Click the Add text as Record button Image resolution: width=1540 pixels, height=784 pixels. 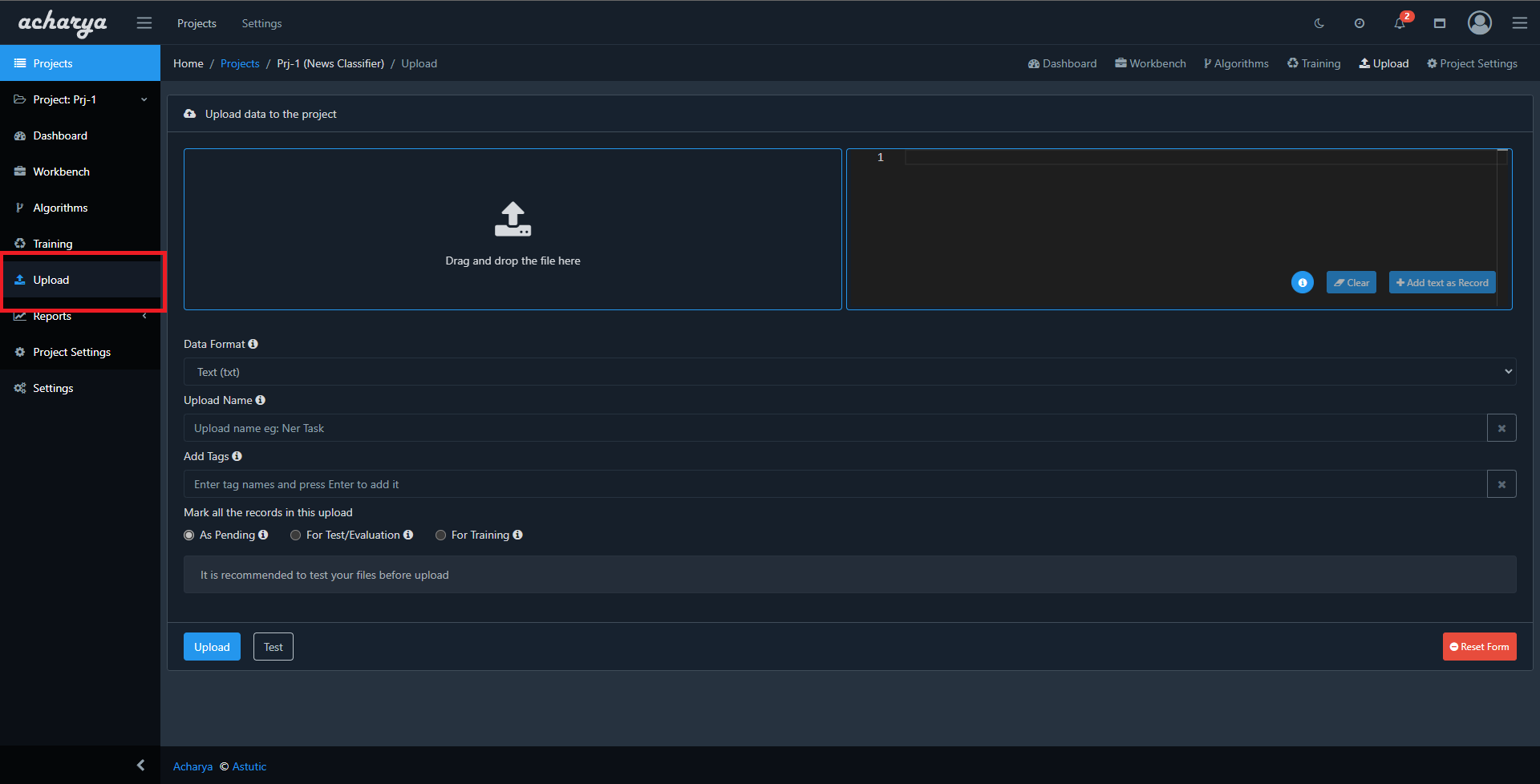[1441, 282]
